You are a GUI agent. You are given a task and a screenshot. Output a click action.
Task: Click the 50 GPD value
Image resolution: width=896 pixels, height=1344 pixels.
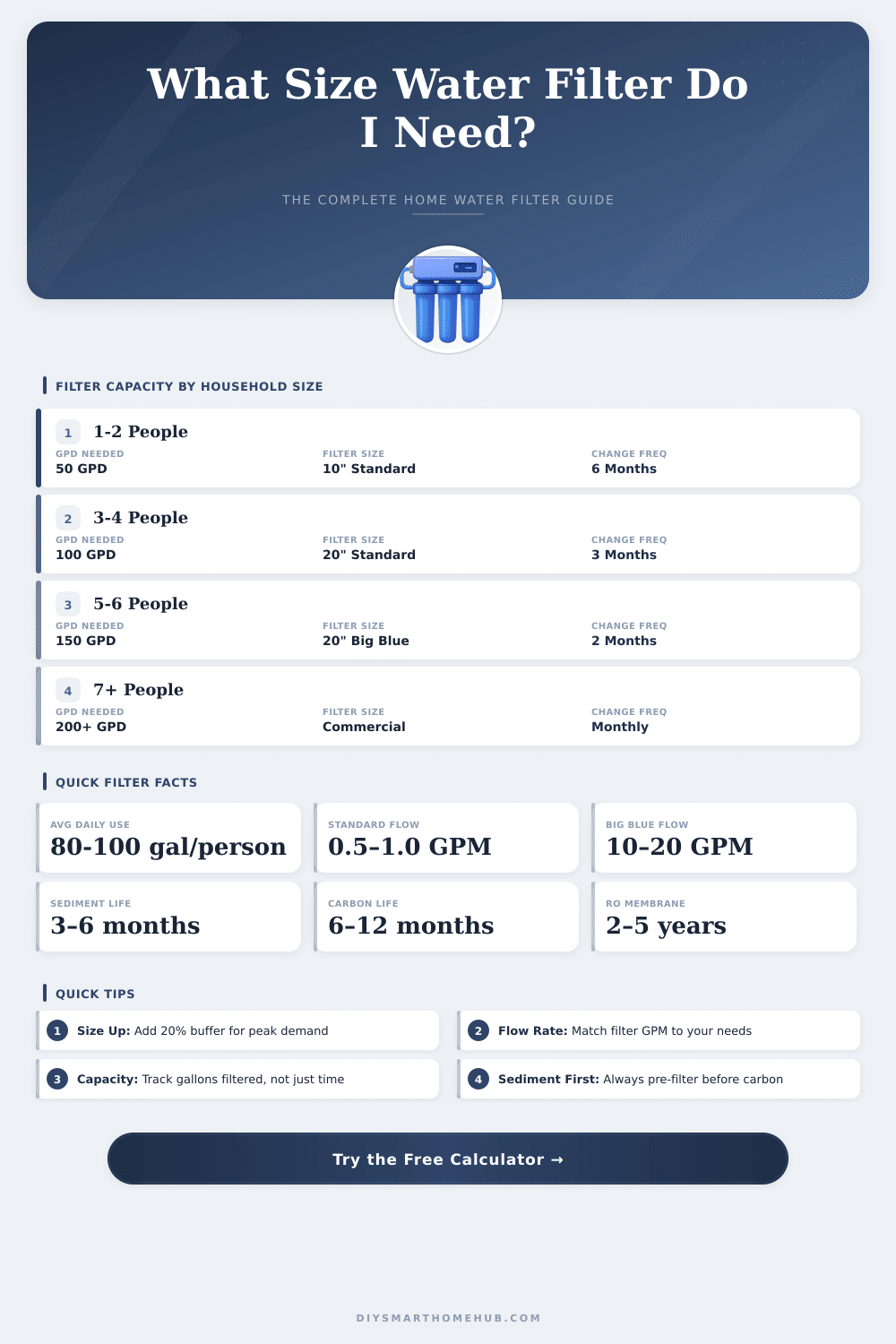82,469
